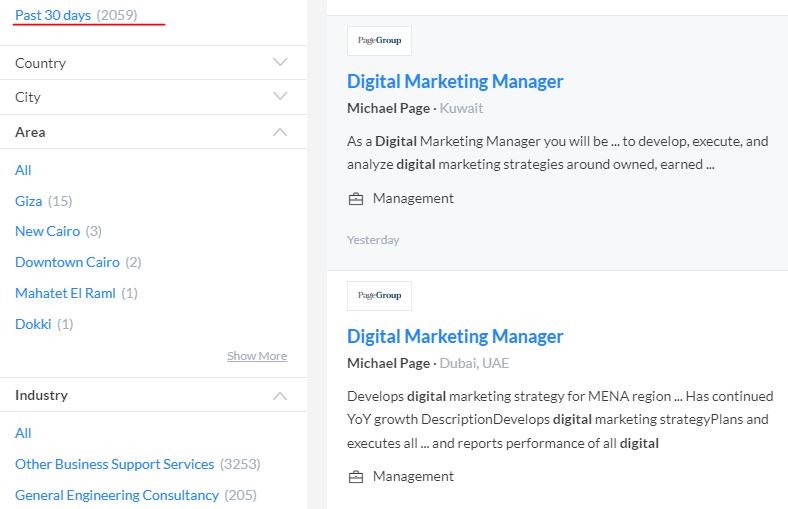This screenshot has width=788, height=509.
Task: Filter by New Cairo area
Action: [x=48, y=231]
